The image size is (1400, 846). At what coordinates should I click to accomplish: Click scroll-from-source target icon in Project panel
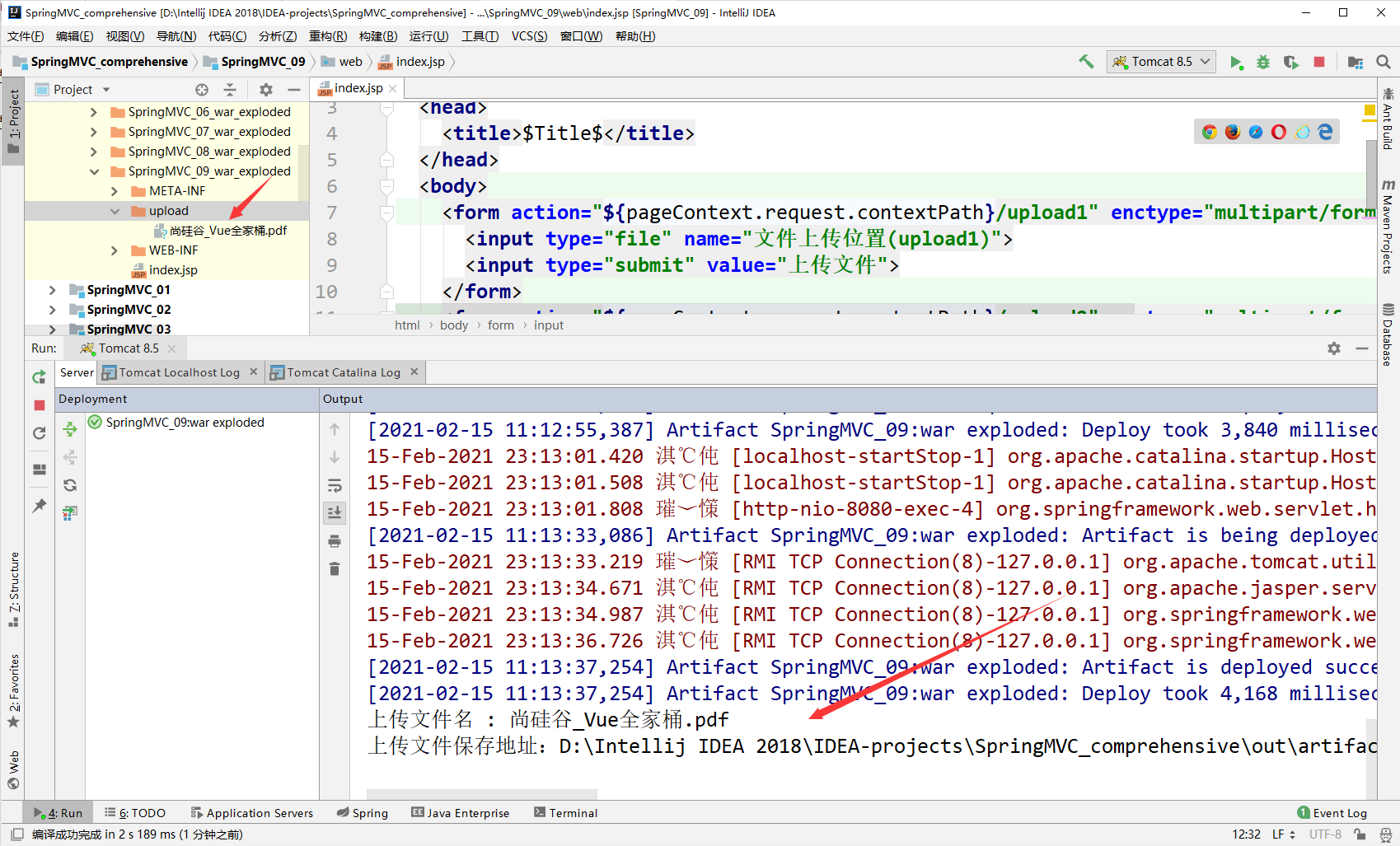coord(202,90)
